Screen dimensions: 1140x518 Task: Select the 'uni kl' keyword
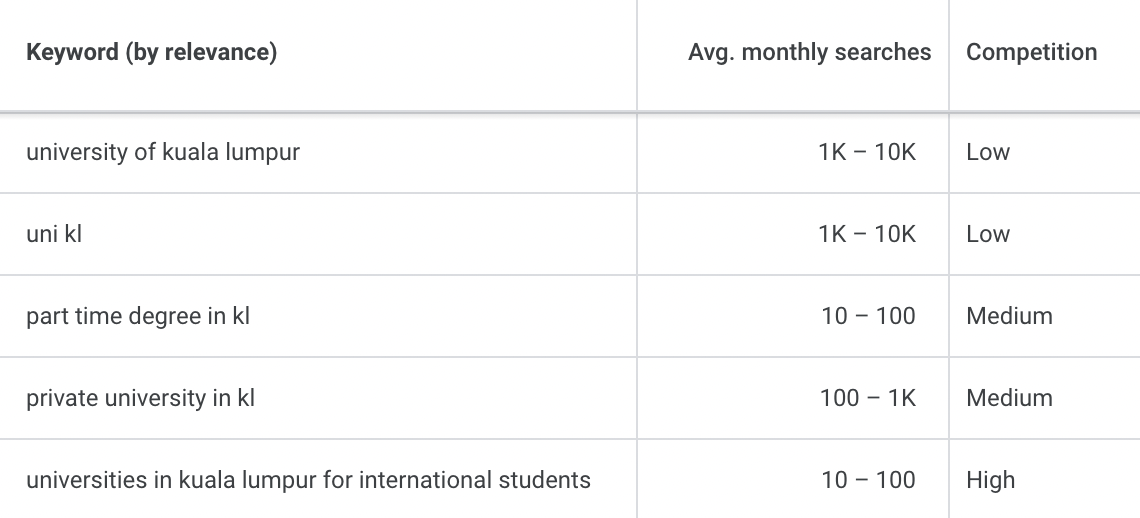tap(54, 234)
